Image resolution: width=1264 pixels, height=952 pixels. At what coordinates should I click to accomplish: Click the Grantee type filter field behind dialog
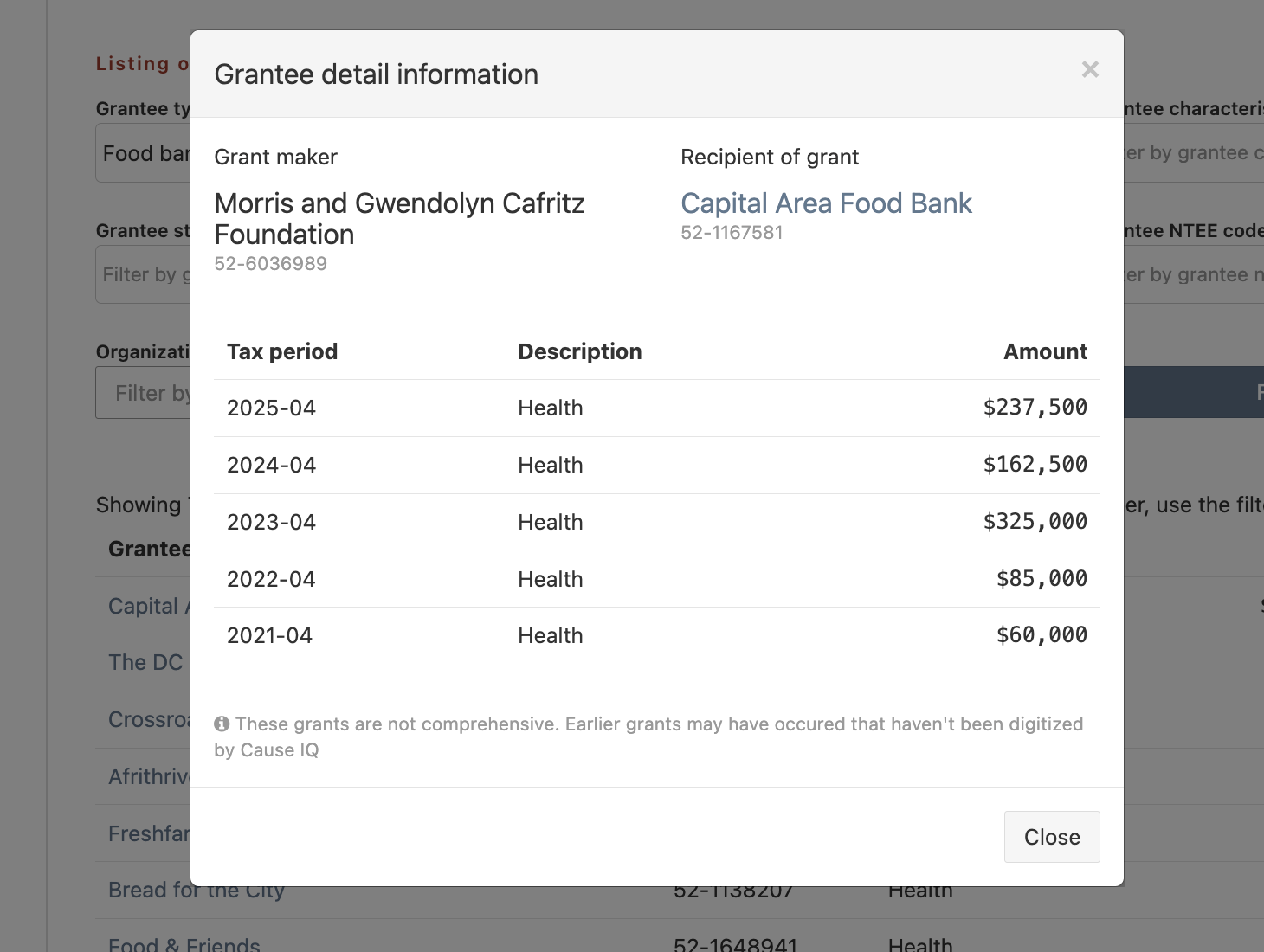point(143,153)
